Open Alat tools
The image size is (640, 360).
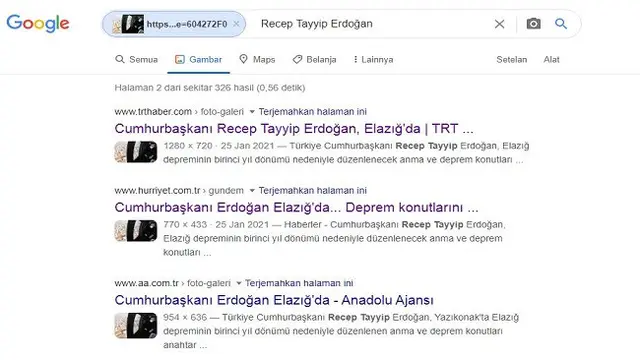(551, 60)
